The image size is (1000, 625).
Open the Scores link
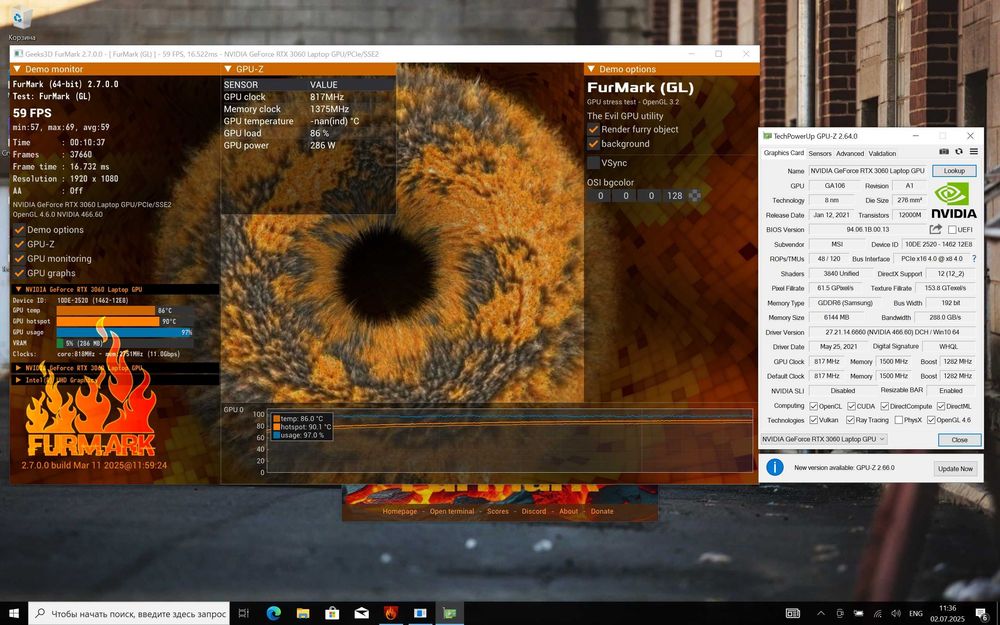point(497,511)
